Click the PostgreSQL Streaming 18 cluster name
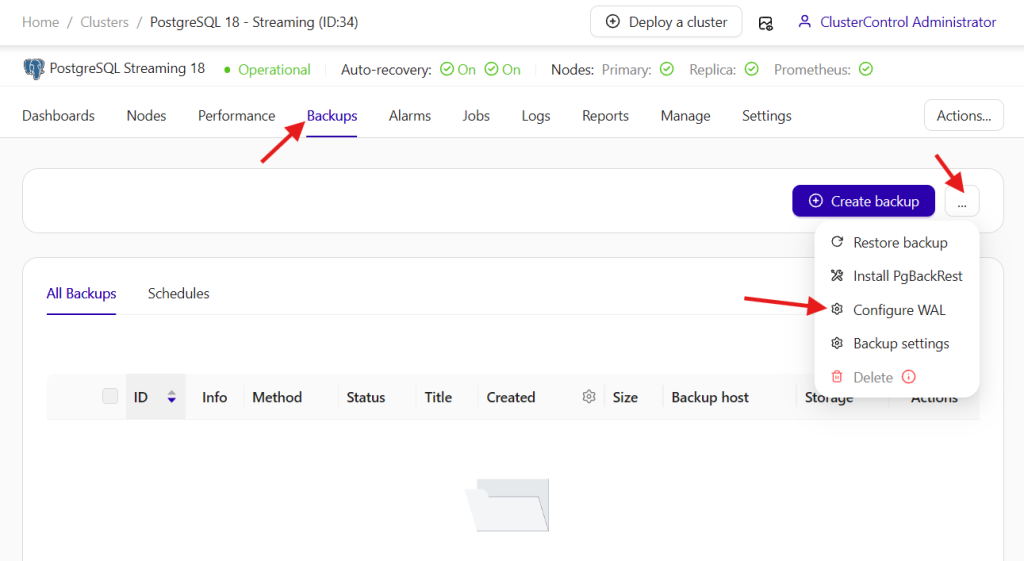1024x561 pixels. coord(127,69)
